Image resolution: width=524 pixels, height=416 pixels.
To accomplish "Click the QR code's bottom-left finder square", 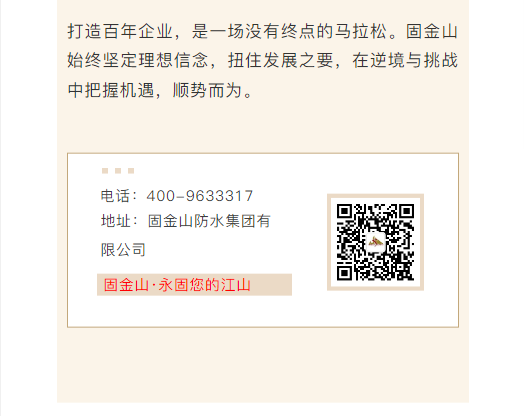I will 344,273.
